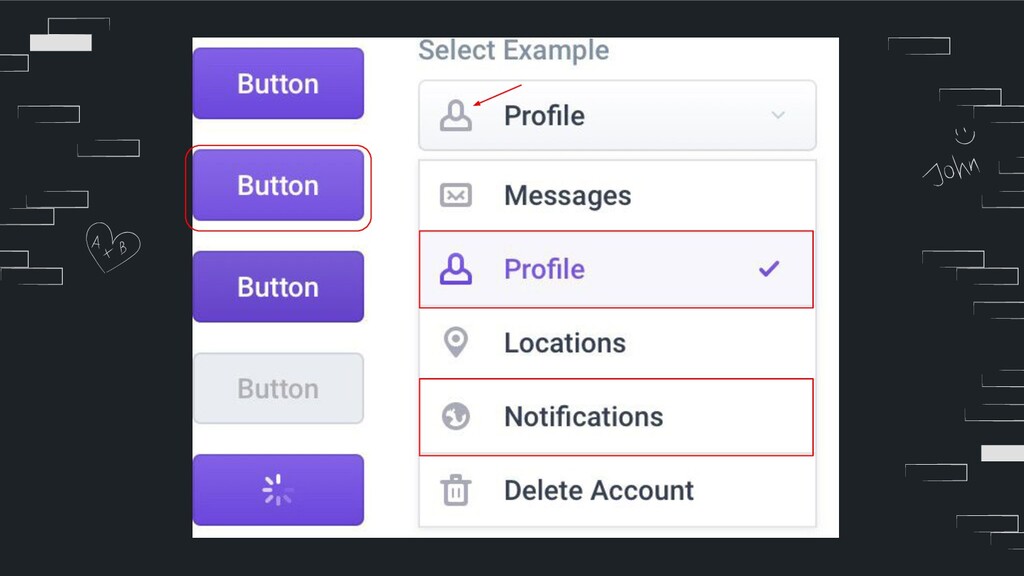Viewport: 1024px width, 576px height.
Task: Click the Select Example heading label
Action: tap(513, 50)
